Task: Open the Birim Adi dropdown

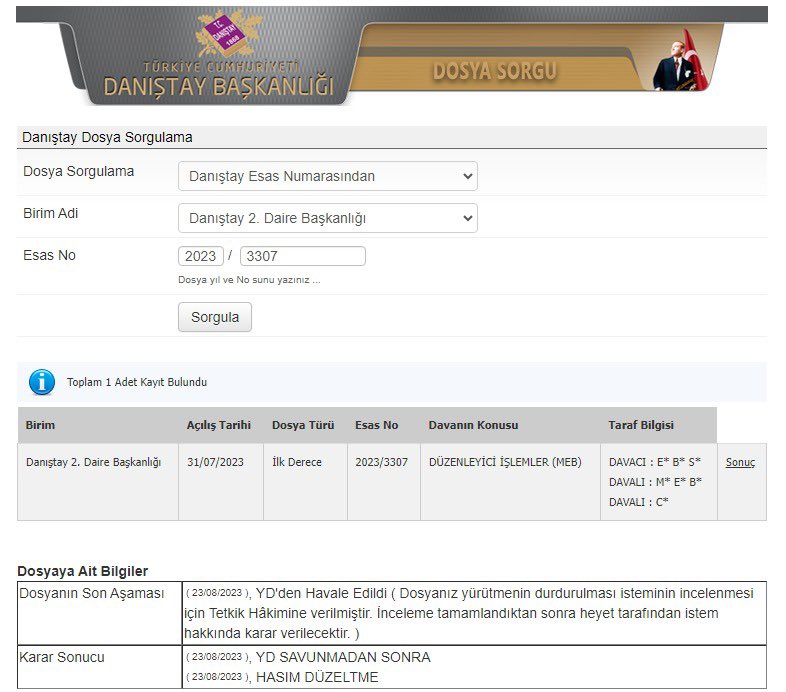Action: [328, 218]
